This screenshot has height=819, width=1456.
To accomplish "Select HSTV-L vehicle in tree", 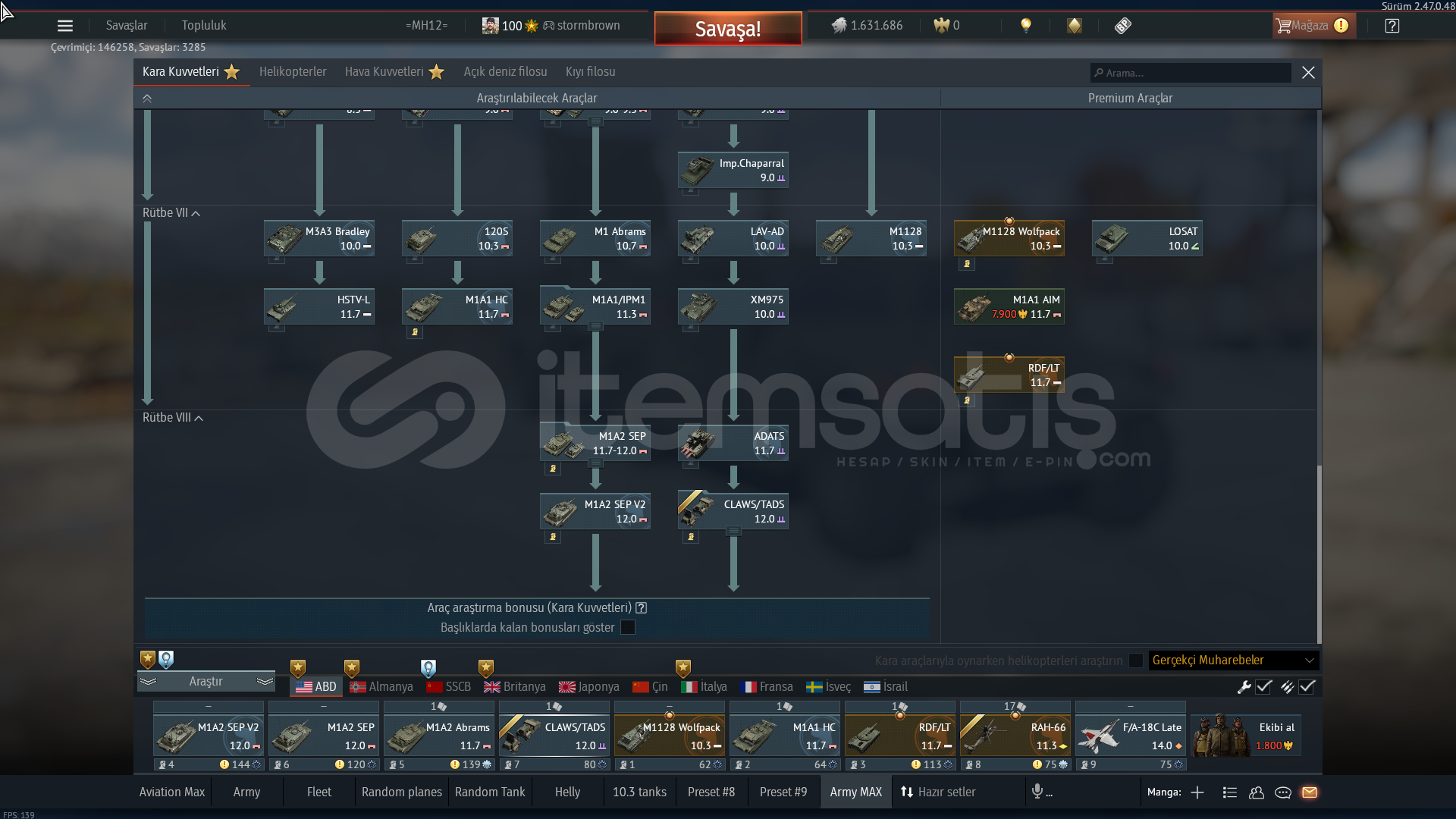I will click(319, 306).
